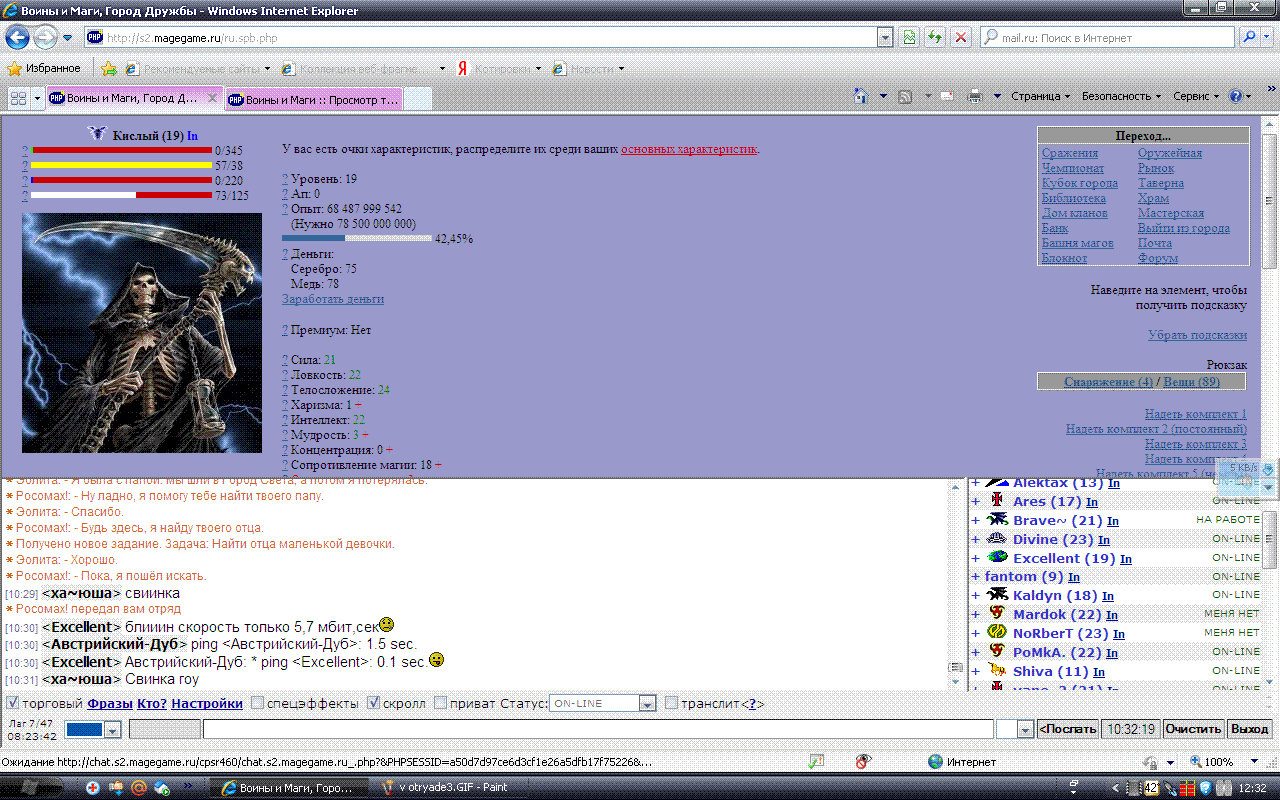Go back with the browser Back arrow
Viewport: 1280px width, 800px height.
click(x=17, y=38)
